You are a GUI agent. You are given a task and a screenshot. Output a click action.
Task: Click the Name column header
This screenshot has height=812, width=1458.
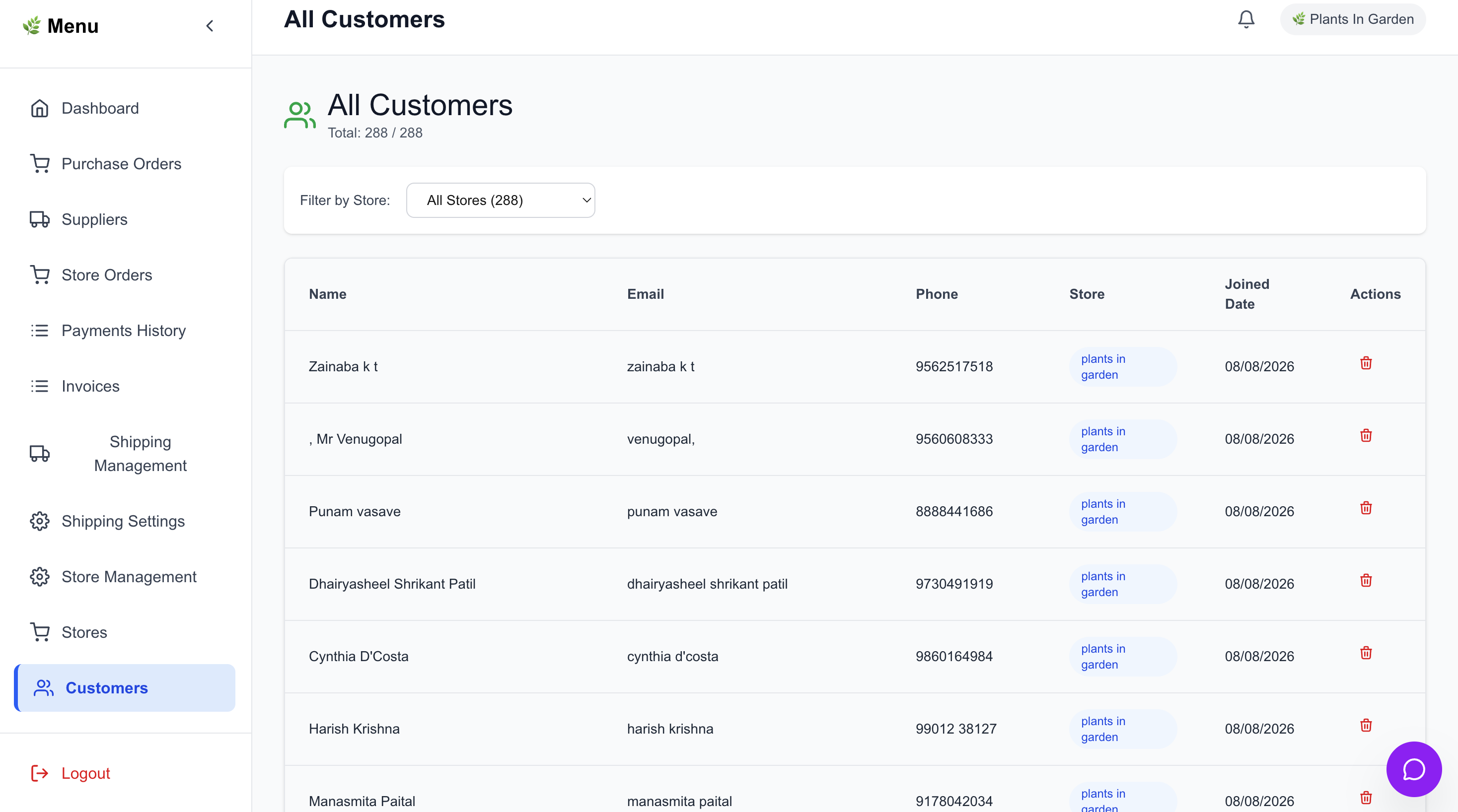point(328,294)
